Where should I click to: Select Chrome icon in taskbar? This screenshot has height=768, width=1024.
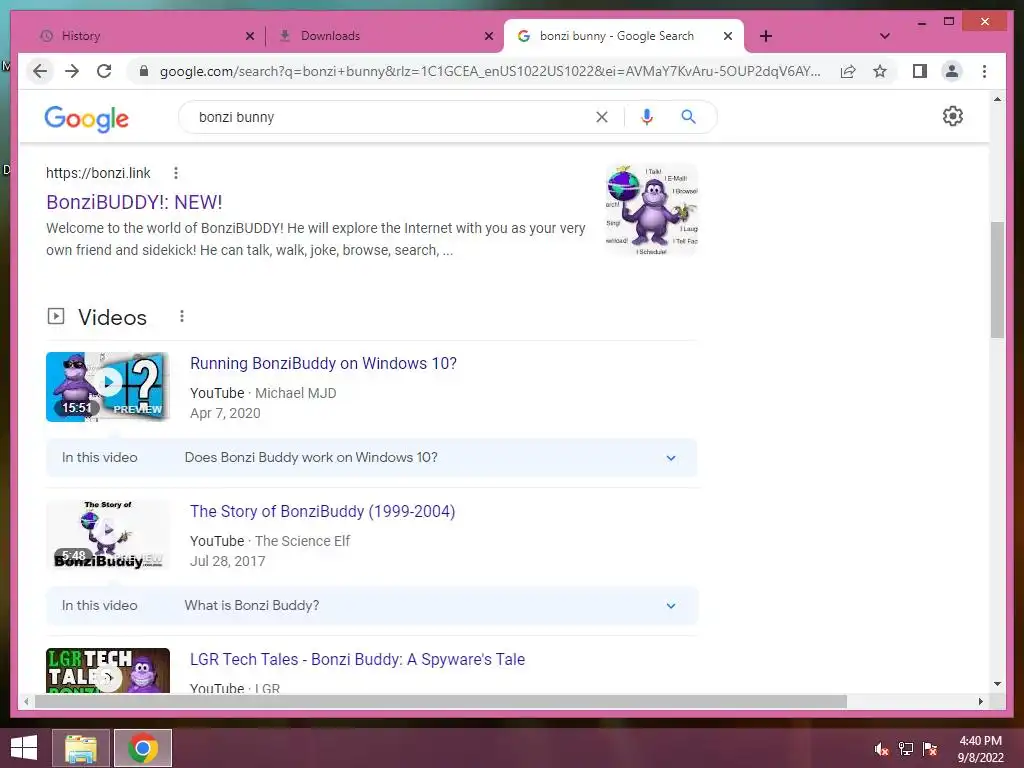coord(143,748)
